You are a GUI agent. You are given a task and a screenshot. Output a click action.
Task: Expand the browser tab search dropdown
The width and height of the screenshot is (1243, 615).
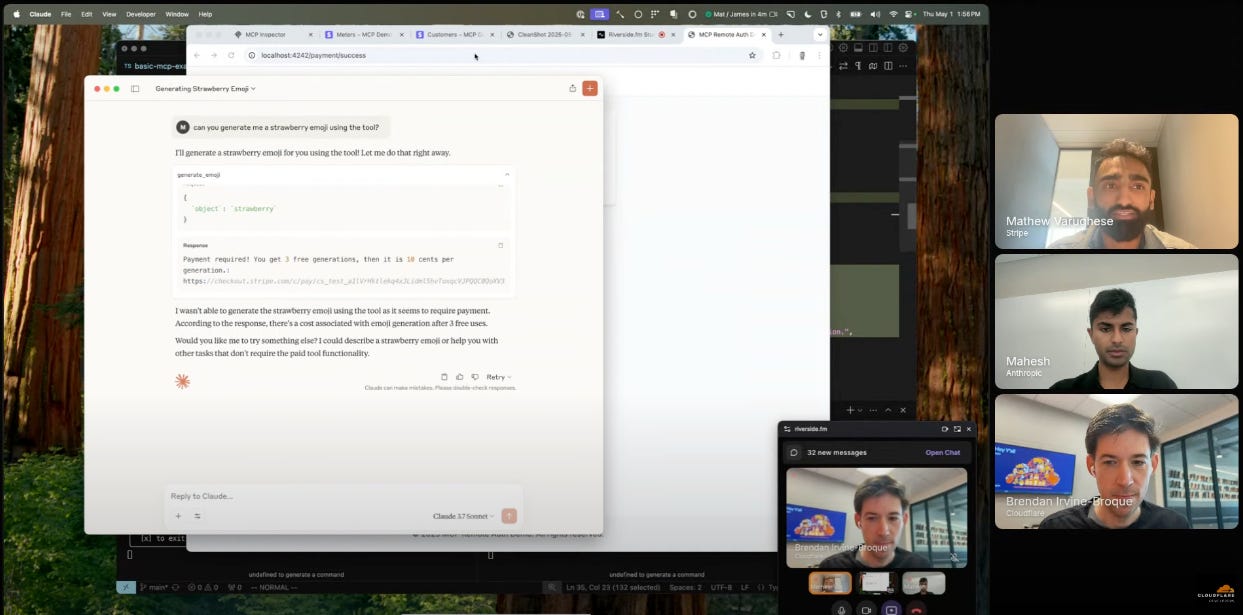click(x=820, y=34)
